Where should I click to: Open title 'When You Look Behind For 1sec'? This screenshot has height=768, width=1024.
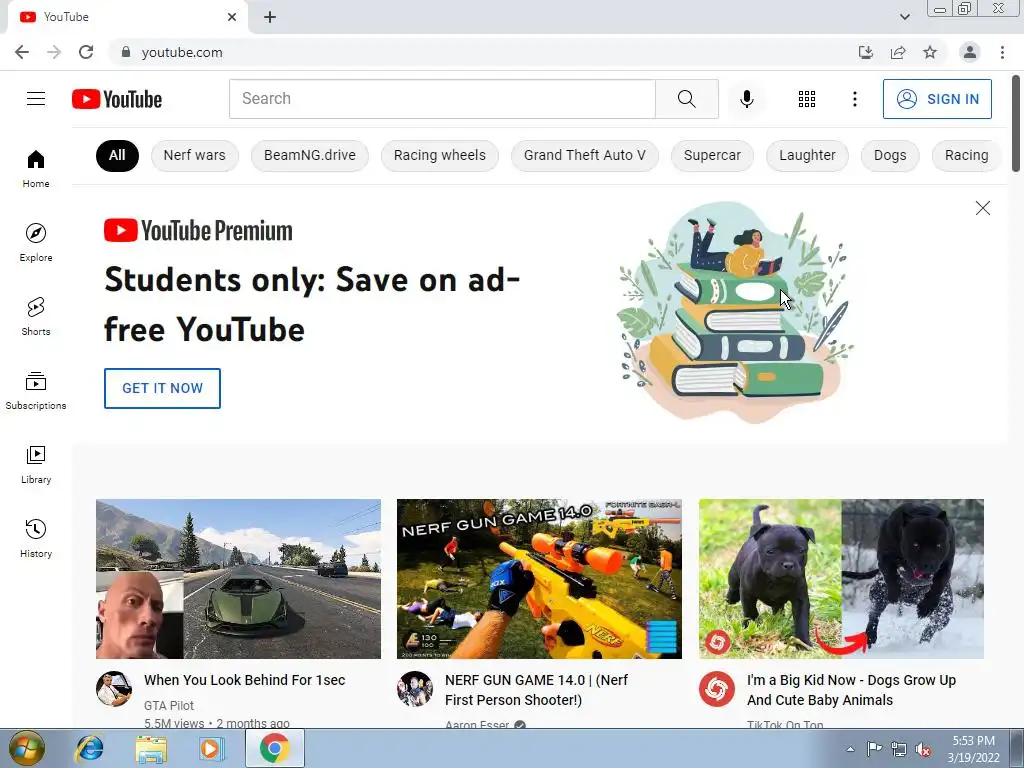tap(244, 680)
